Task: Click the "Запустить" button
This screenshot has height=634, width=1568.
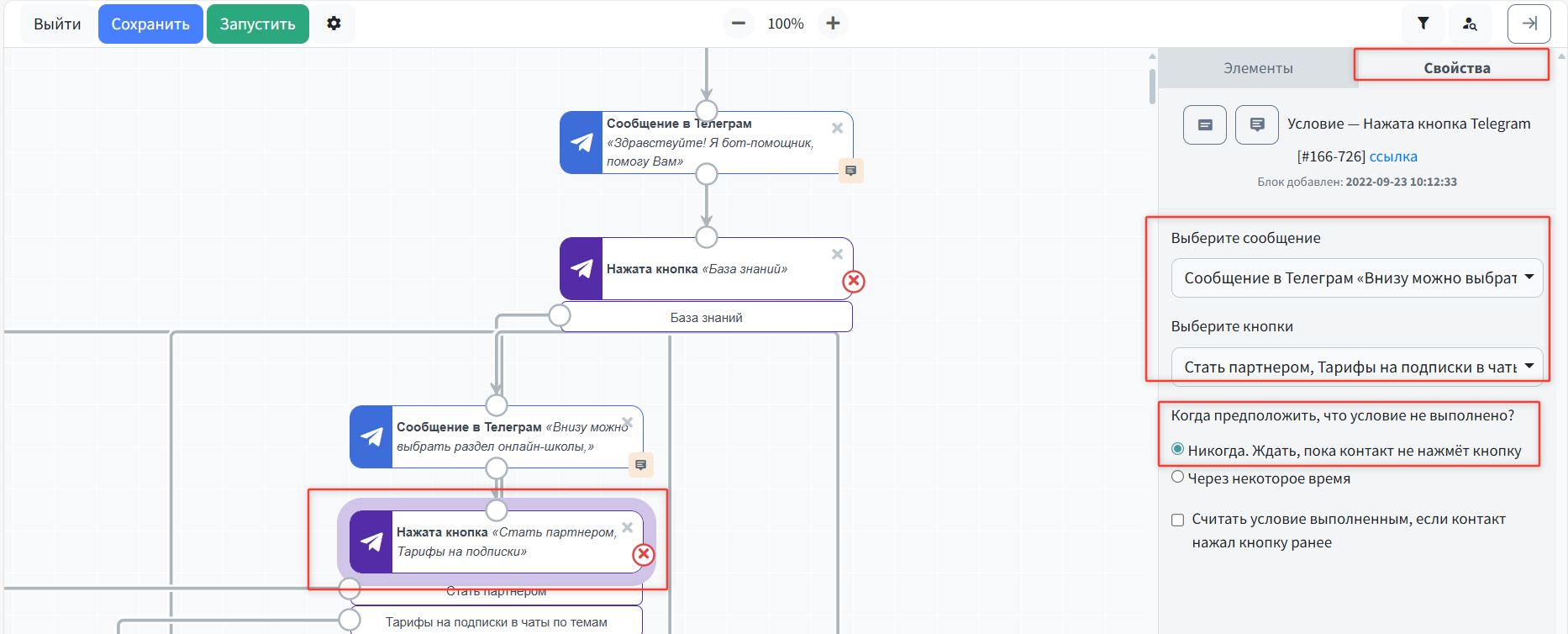Action: 257,24
